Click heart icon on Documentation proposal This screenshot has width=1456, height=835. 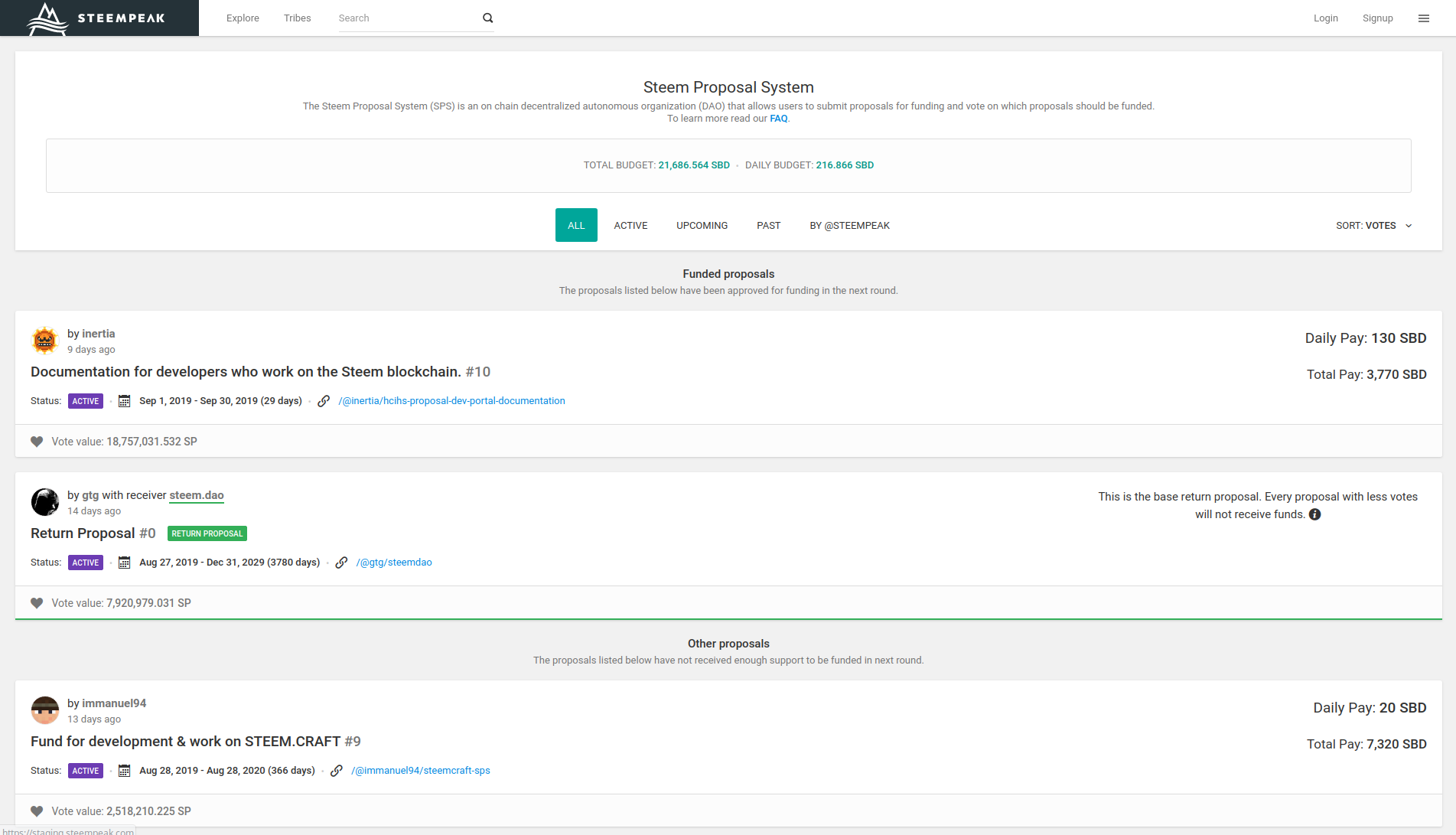[37, 442]
